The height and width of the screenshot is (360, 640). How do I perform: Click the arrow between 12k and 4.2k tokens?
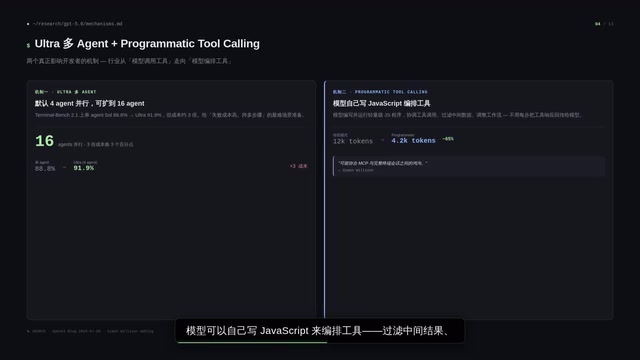point(382,140)
